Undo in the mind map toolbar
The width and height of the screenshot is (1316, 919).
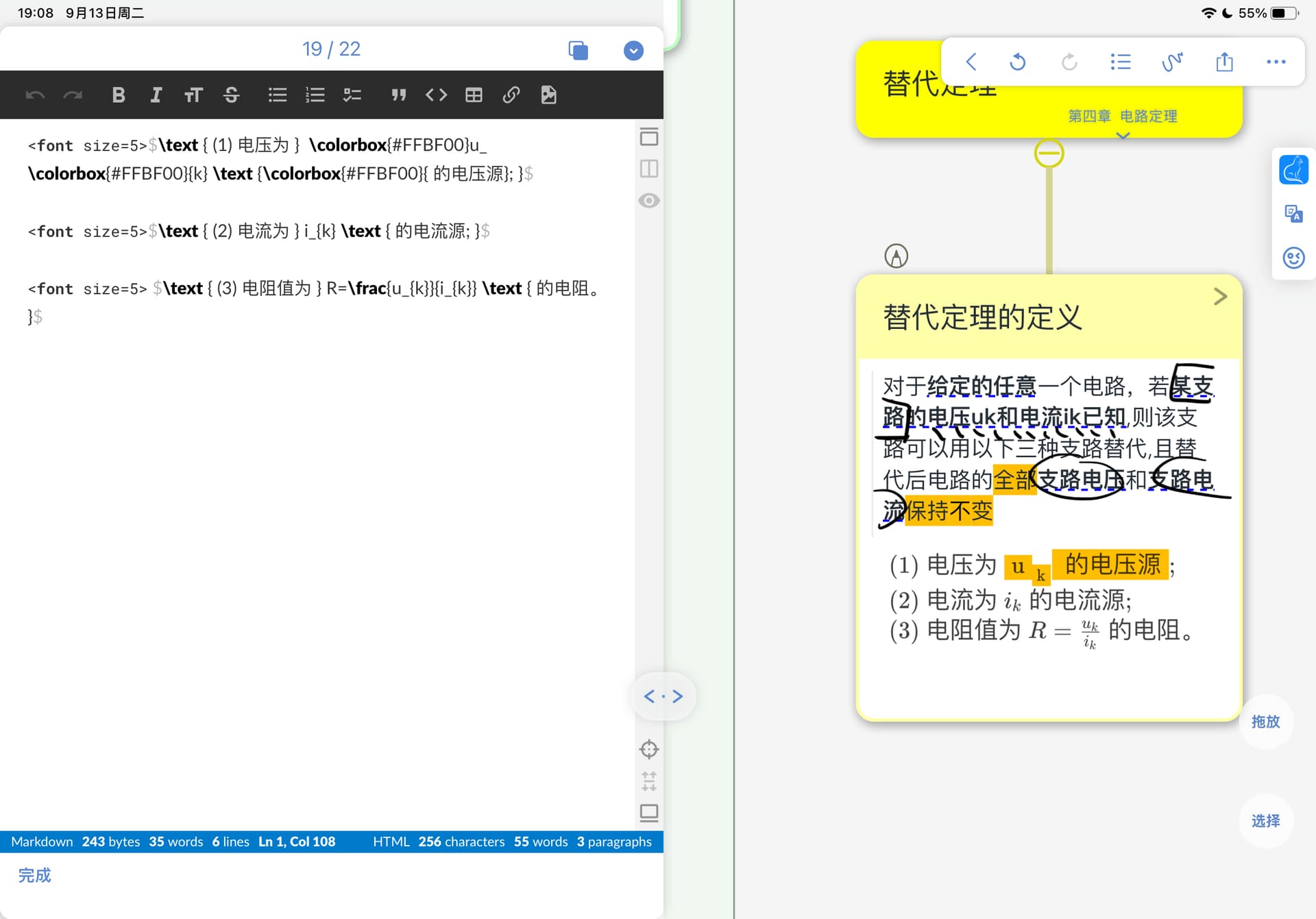coord(1018,62)
